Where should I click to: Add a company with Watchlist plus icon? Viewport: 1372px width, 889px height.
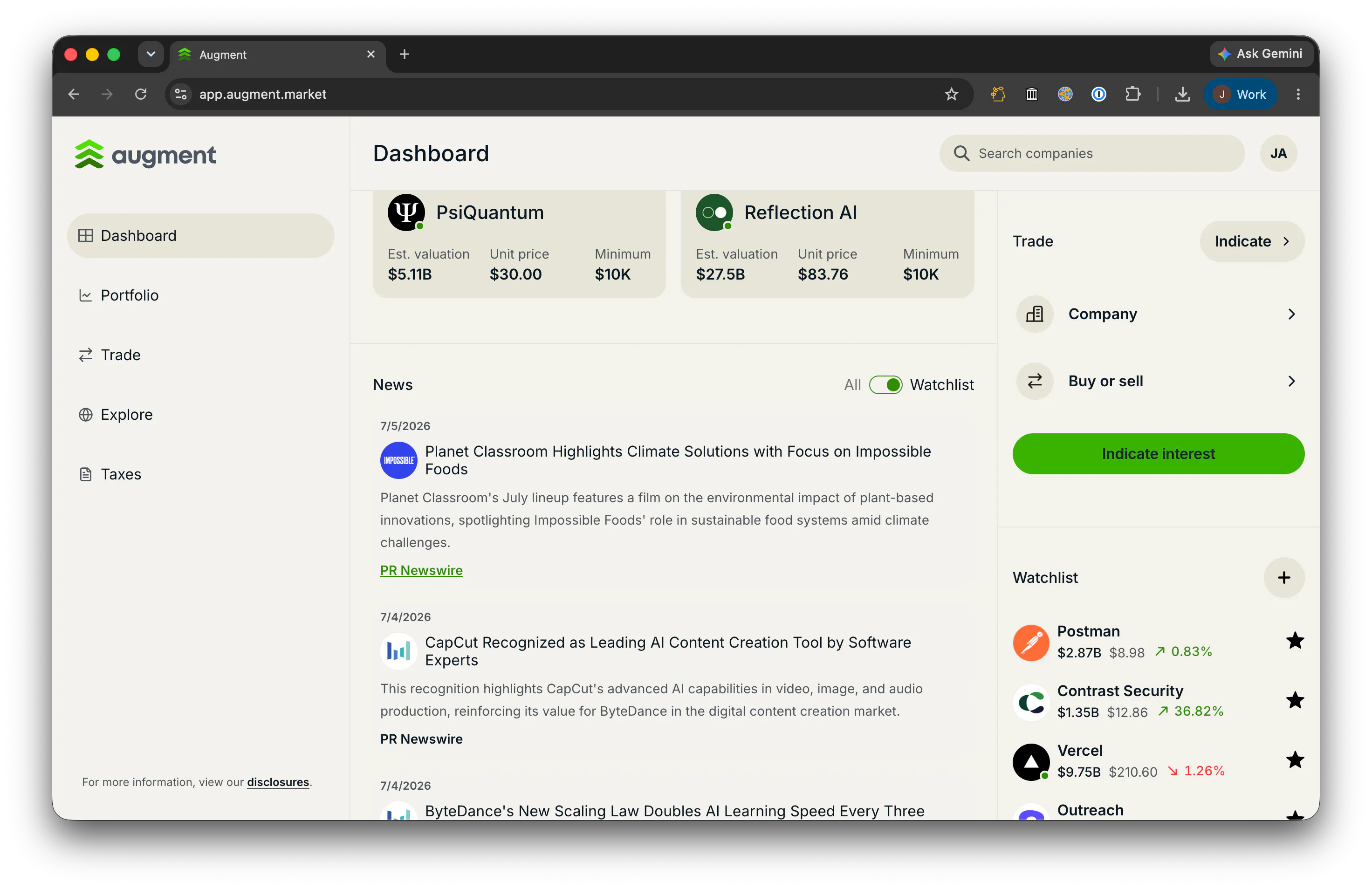(1283, 578)
